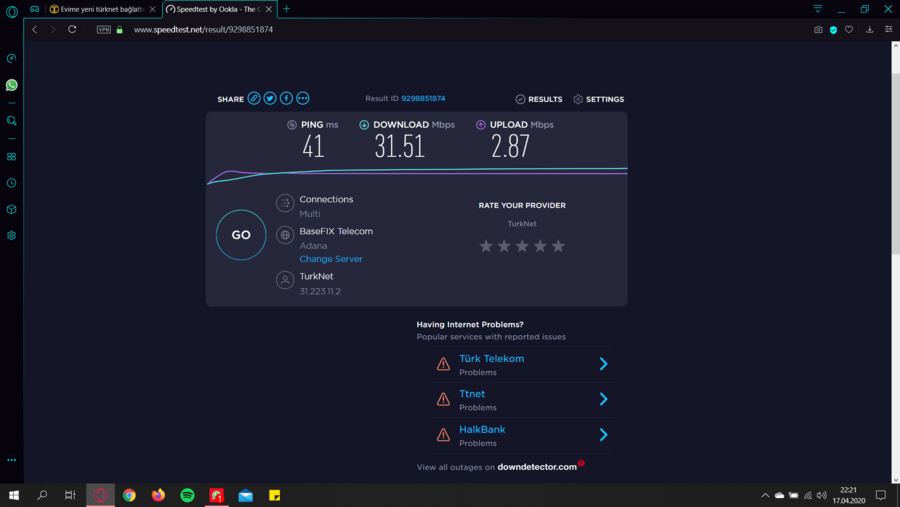The height and width of the screenshot is (507, 900).
Task: Show hidden system tray icons
Action: click(x=765, y=495)
